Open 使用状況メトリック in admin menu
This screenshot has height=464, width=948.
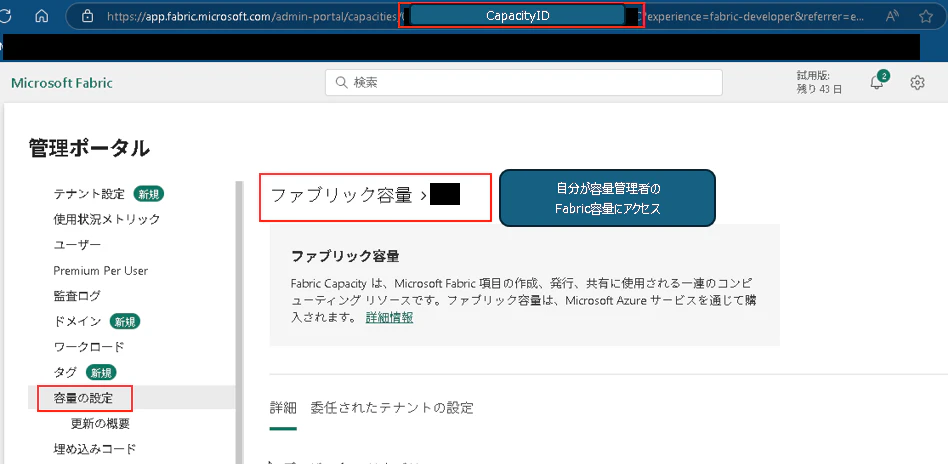106,219
